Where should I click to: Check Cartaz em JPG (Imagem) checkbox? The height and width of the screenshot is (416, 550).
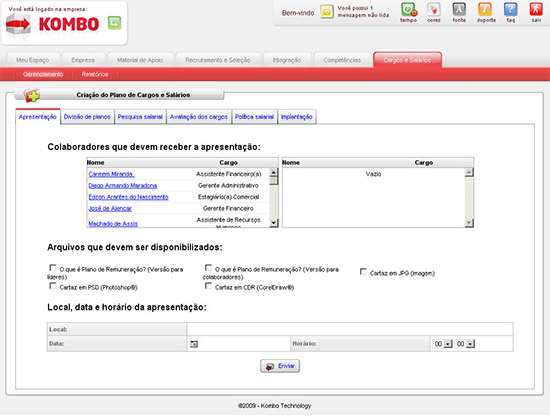click(363, 272)
